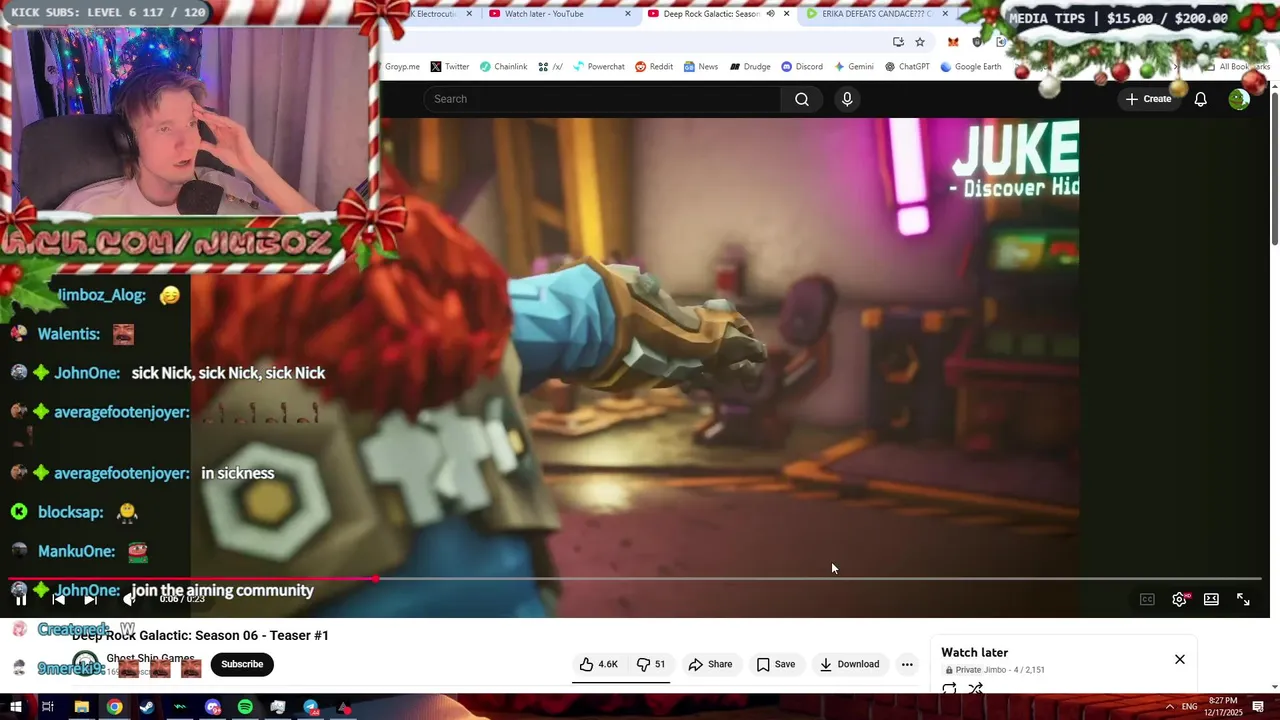Open YouTube notifications bell
This screenshot has width=1280, height=720.
point(1201,99)
